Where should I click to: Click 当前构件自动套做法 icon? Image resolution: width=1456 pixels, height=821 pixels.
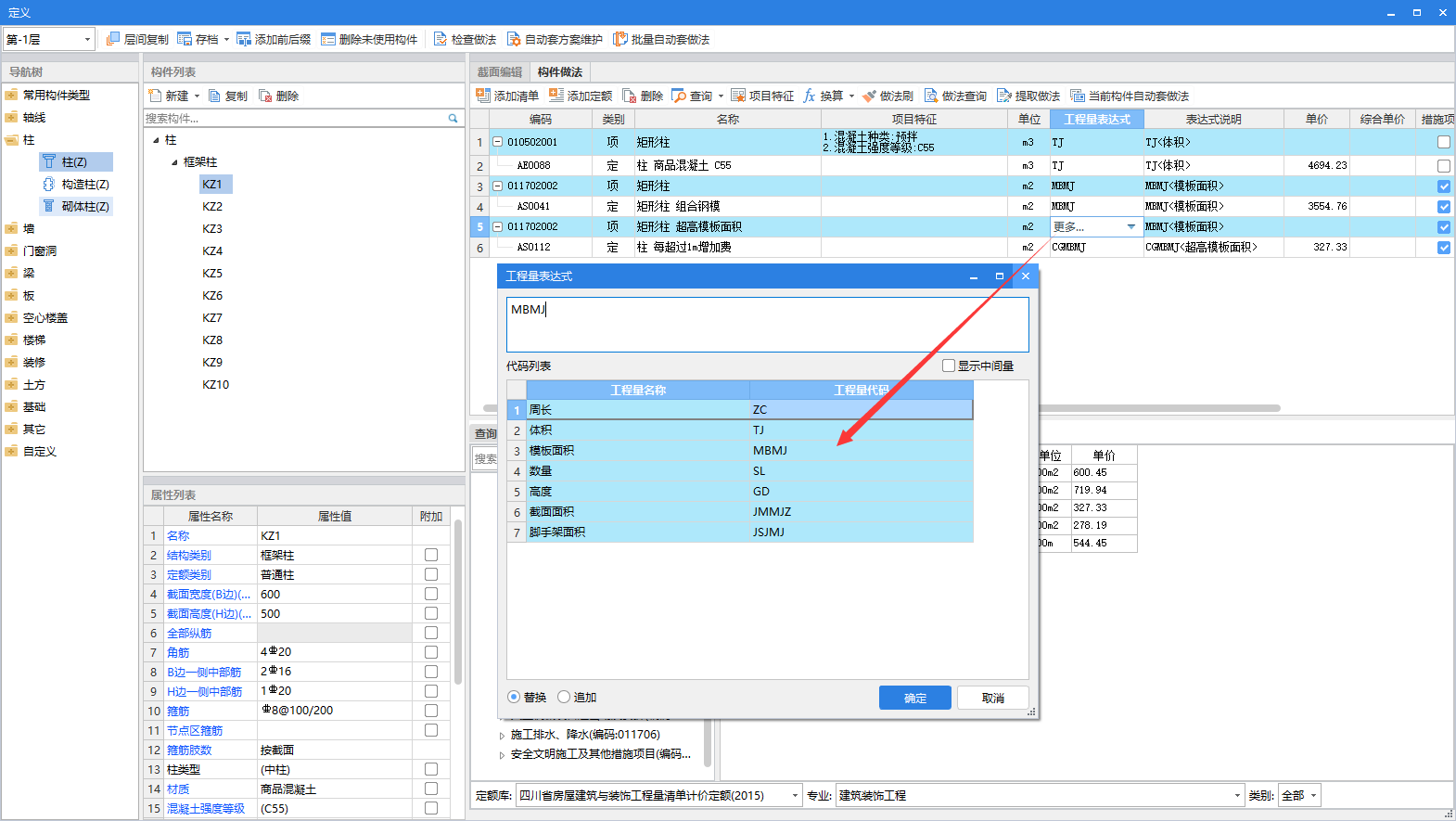click(1078, 96)
